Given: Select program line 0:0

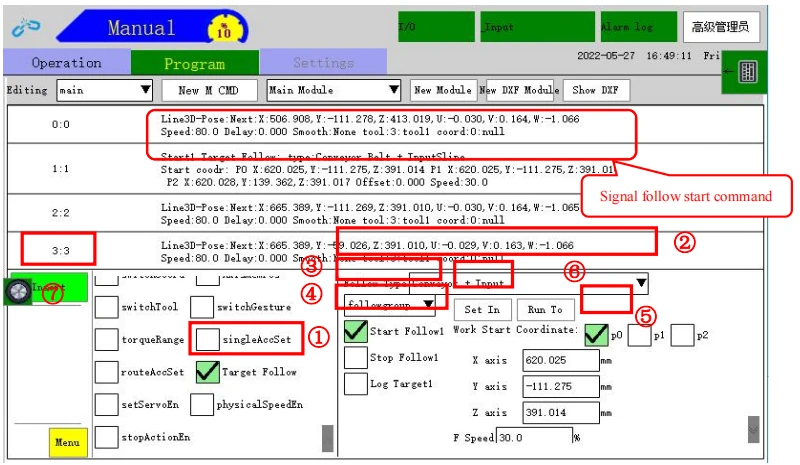Looking at the screenshot, I should [385, 125].
